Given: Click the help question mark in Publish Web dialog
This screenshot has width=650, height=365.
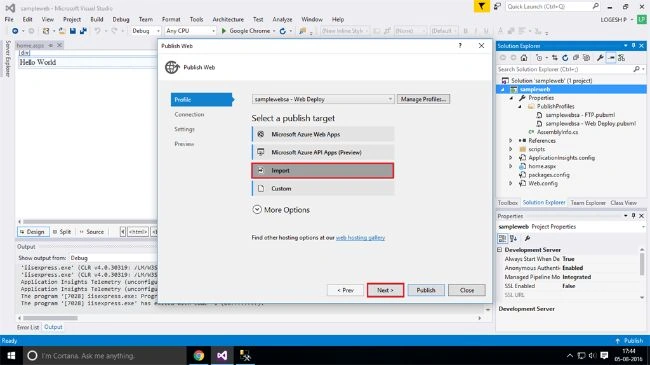Looking at the screenshot, I should (460, 46).
